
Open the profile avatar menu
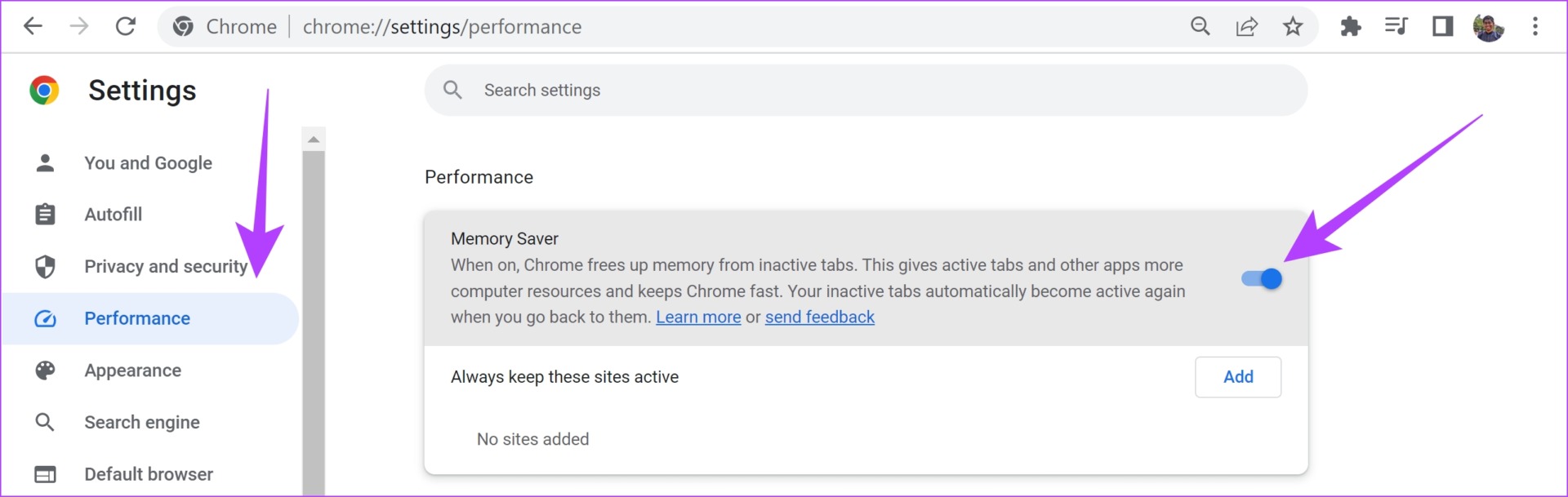tap(1489, 26)
